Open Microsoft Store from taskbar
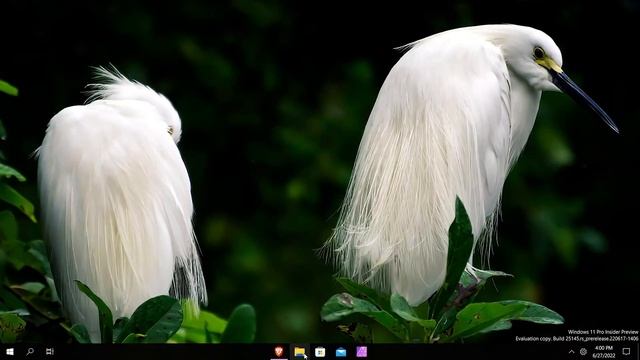This screenshot has height=360, width=640. (x=320, y=352)
